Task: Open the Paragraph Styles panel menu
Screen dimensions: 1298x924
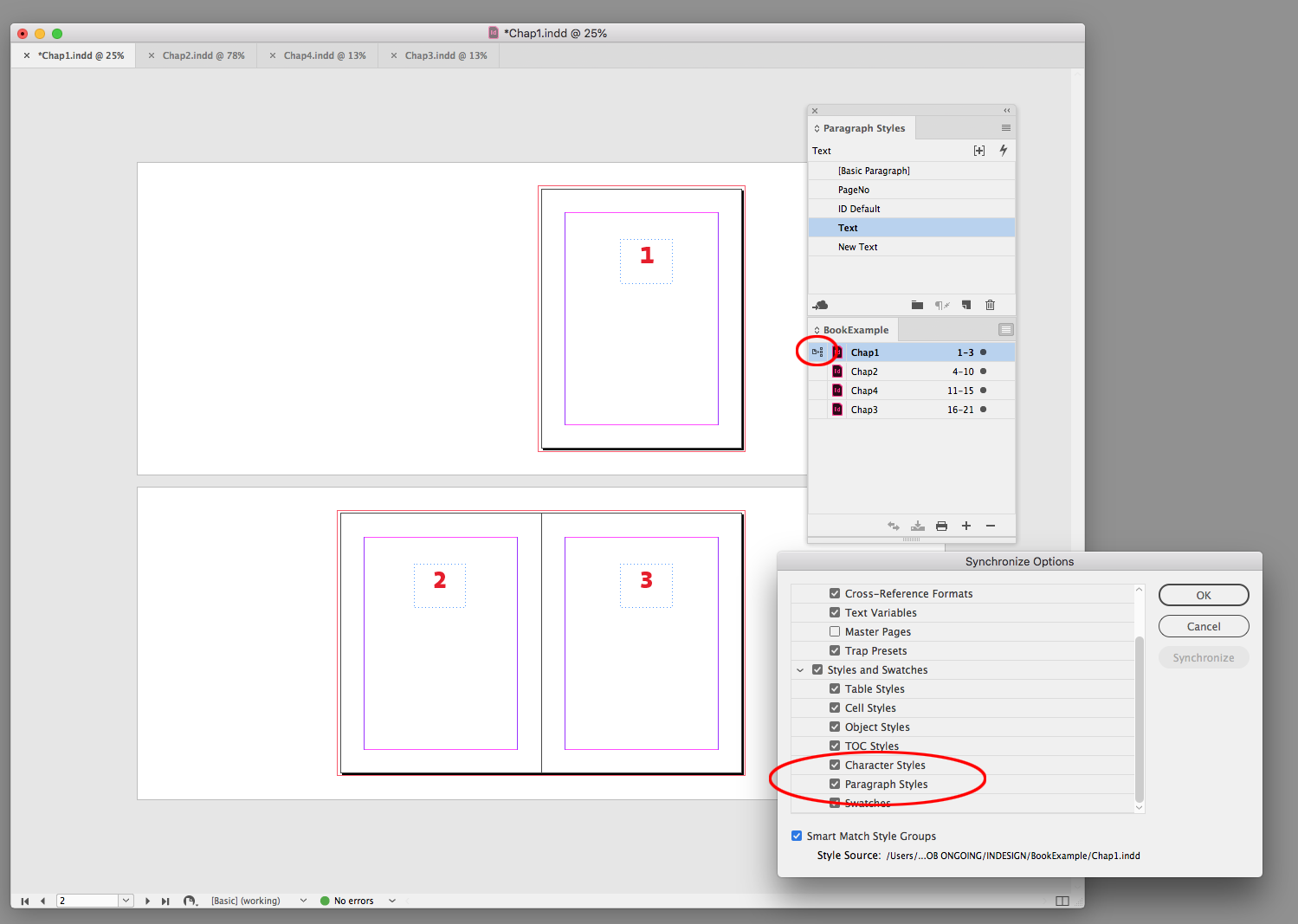Action: 1006,128
